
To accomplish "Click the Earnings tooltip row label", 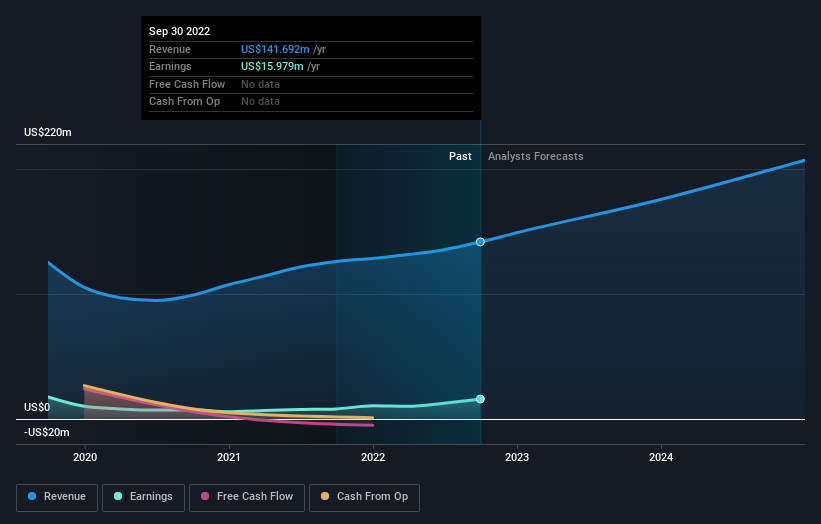I will coord(170,66).
